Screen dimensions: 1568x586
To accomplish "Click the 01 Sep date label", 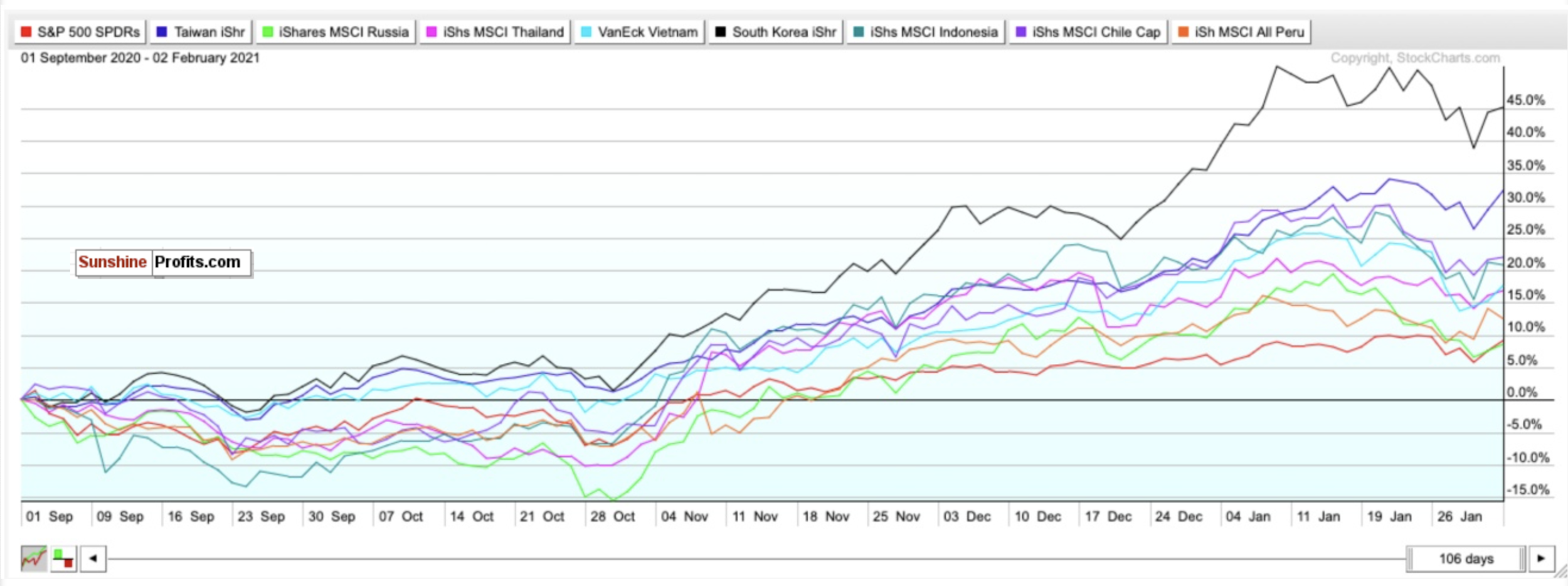I will [49, 516].
